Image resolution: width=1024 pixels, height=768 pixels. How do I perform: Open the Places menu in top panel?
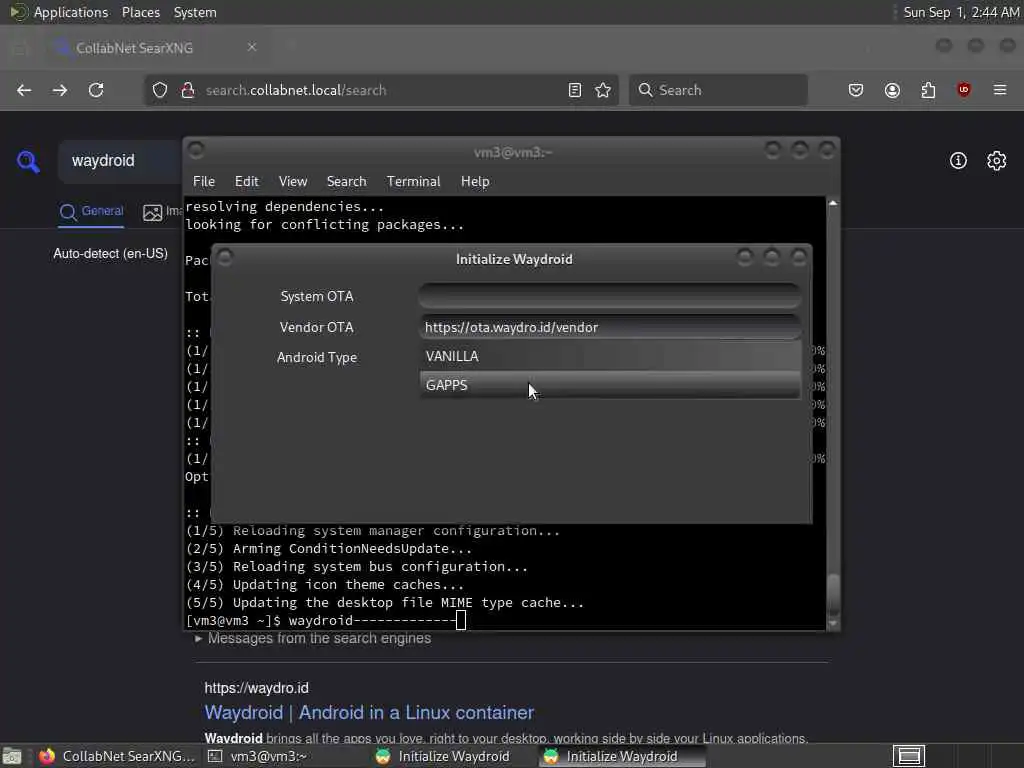tap(141, 12)
